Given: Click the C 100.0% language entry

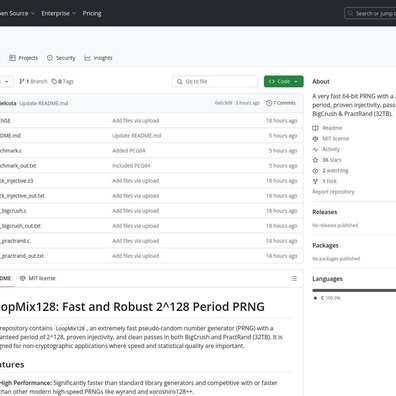Looking at the screenshot, I should (x=330, y=298).
